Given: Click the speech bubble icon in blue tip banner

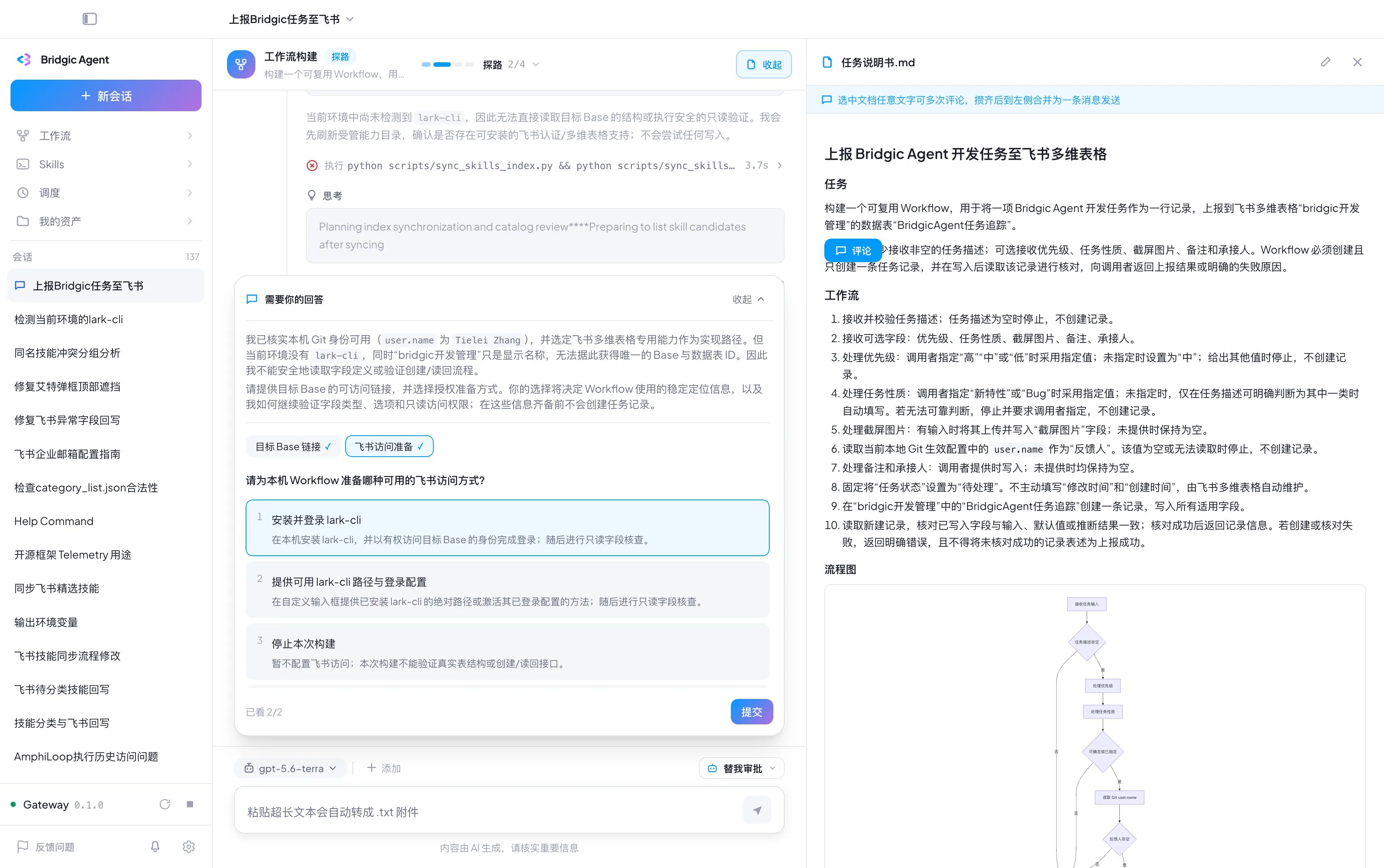Looking at the screenshot, I should point(827,100).
